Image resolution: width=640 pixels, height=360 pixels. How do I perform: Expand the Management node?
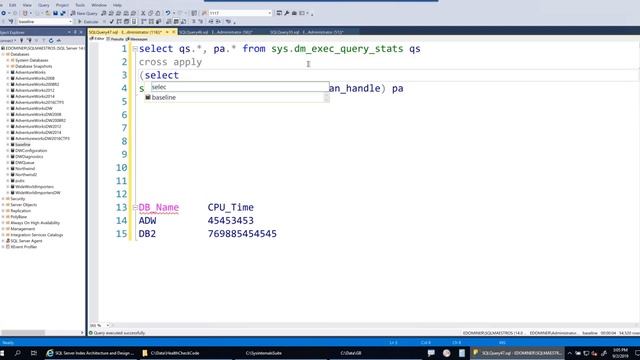(3, 229)
